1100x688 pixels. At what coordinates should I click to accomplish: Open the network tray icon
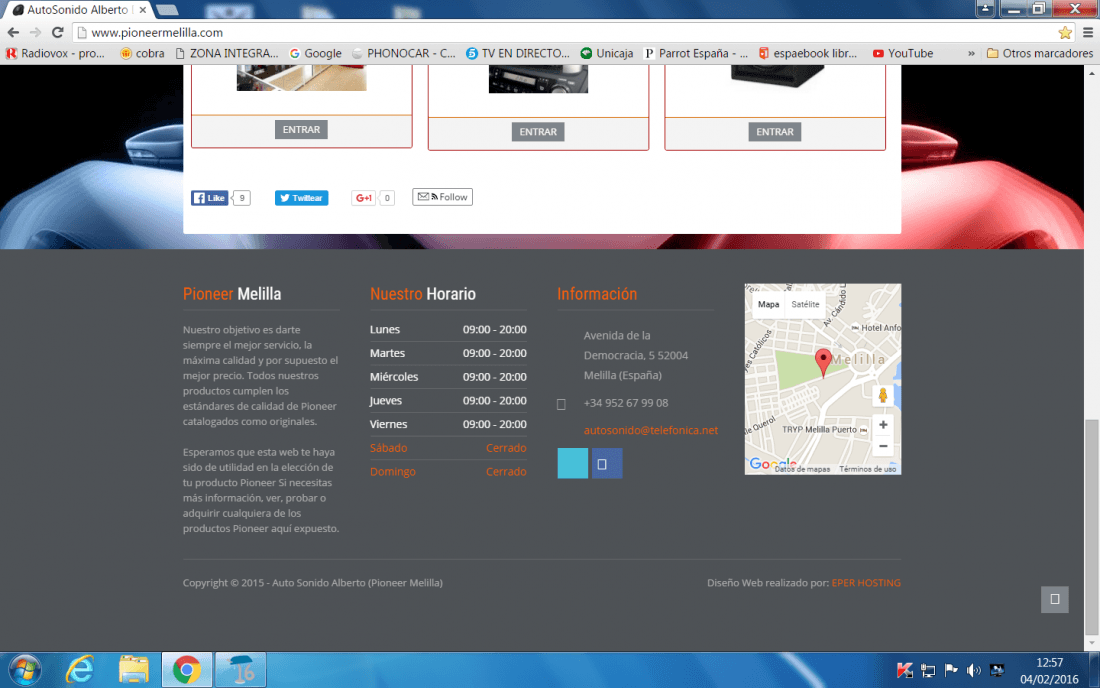pyautogui.click(x=927, y=670)
